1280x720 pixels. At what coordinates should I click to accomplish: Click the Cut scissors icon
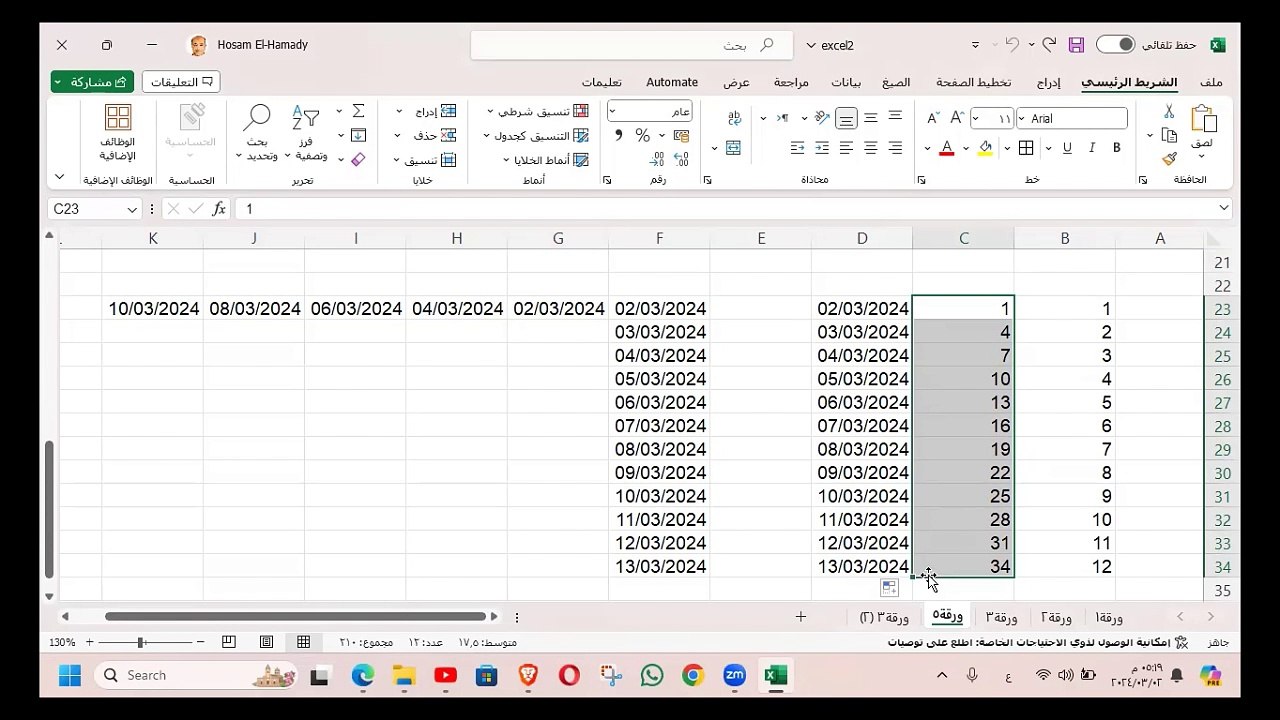pos(1169,111)
